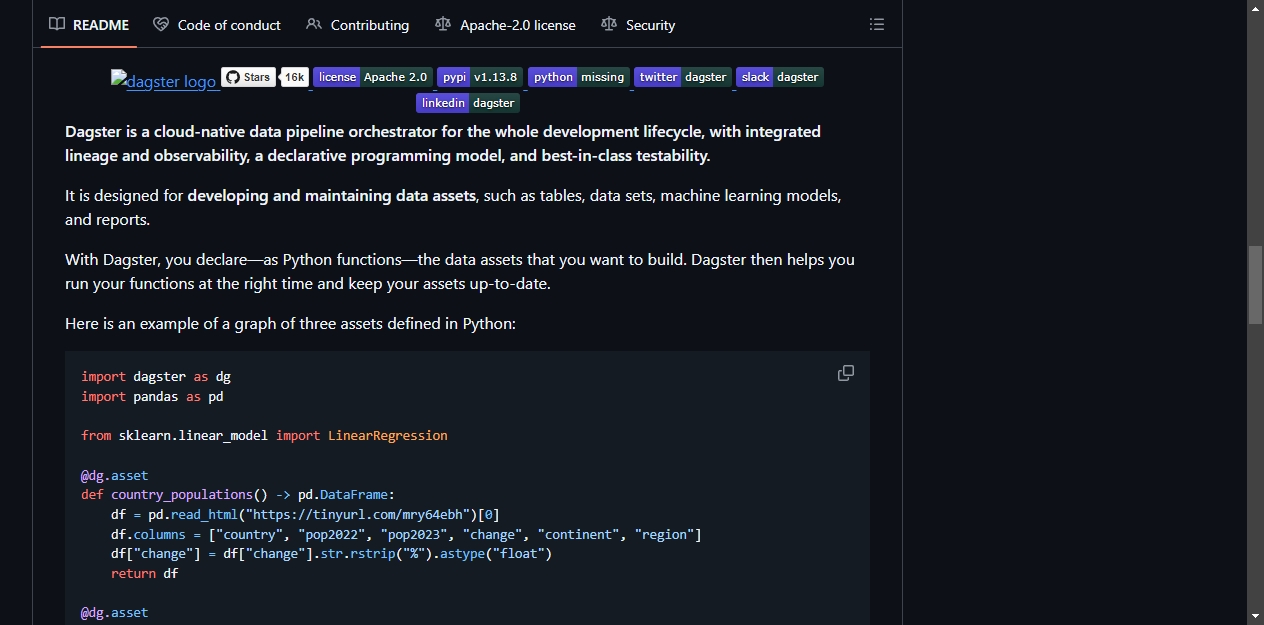1264x625 pixels.
Task: Click the 'return df' line
Action: pyautogui.click(x=145, y=574)
